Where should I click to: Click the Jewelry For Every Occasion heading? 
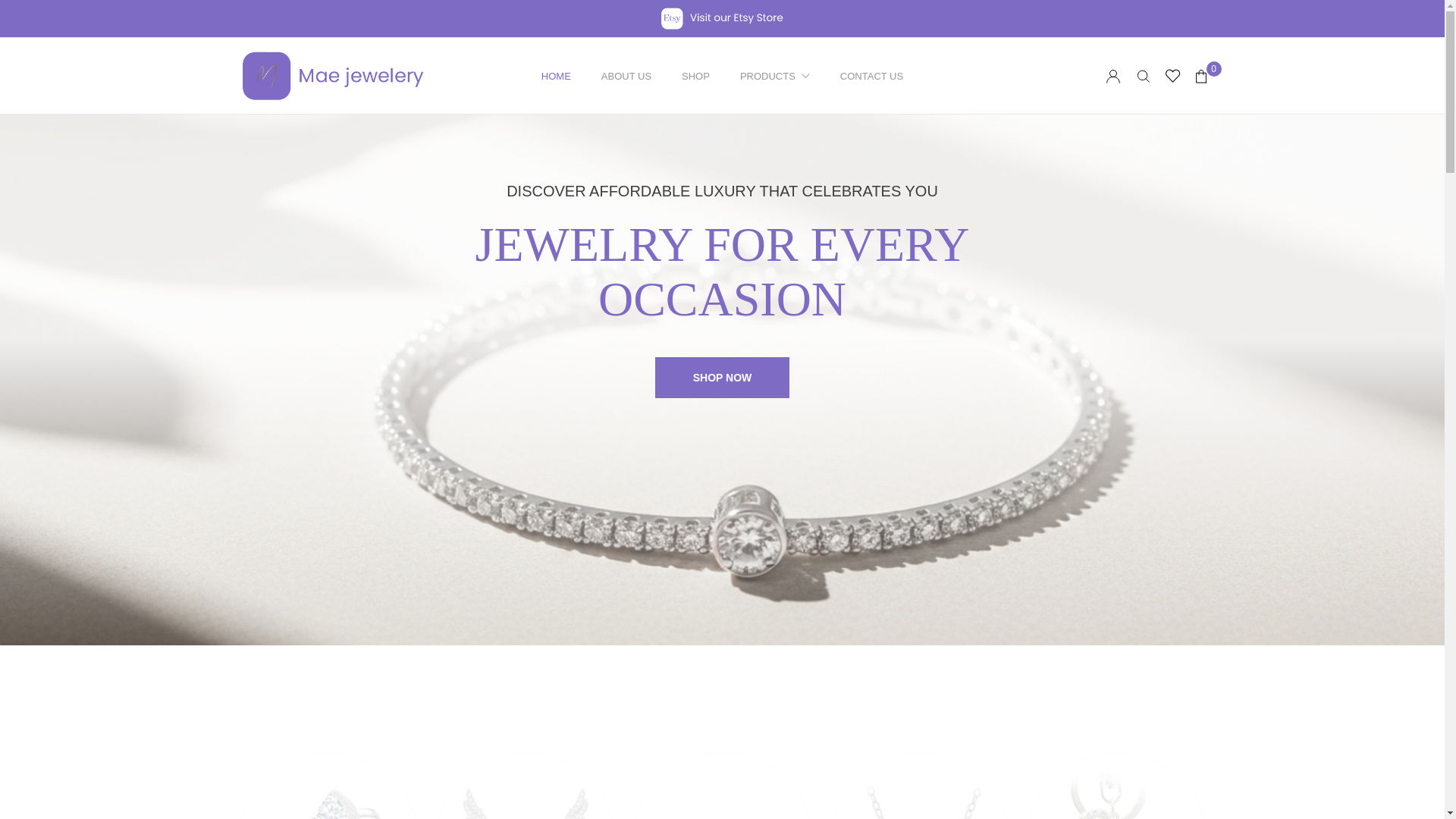tap(722, 272)
